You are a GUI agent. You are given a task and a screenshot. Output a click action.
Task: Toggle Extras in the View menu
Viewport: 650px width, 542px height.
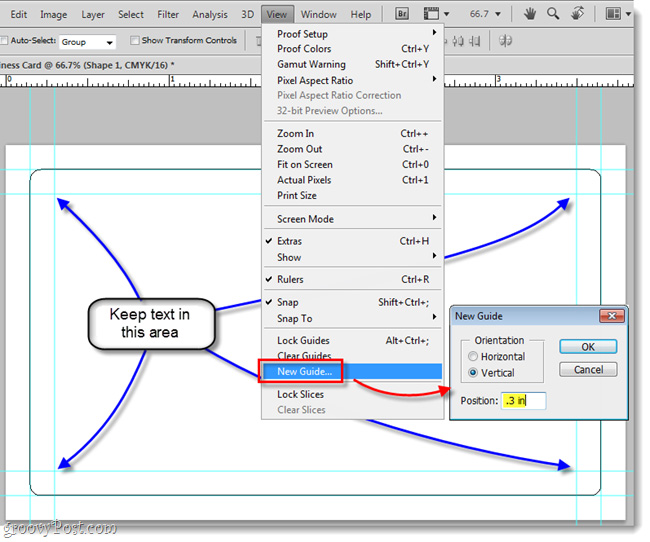pos(352,241)
